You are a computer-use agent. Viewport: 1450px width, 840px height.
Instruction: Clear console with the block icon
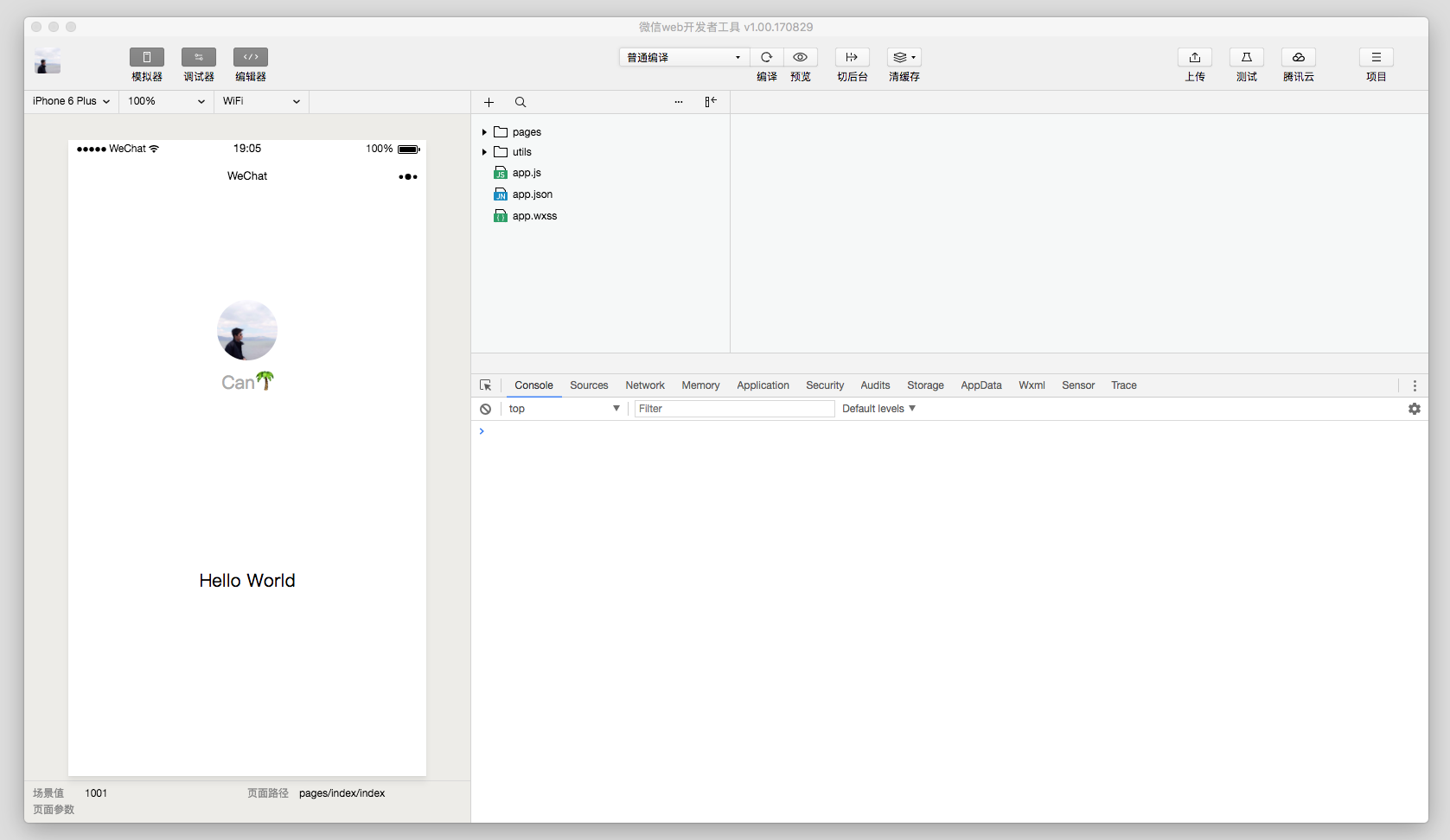coord(486,409)
